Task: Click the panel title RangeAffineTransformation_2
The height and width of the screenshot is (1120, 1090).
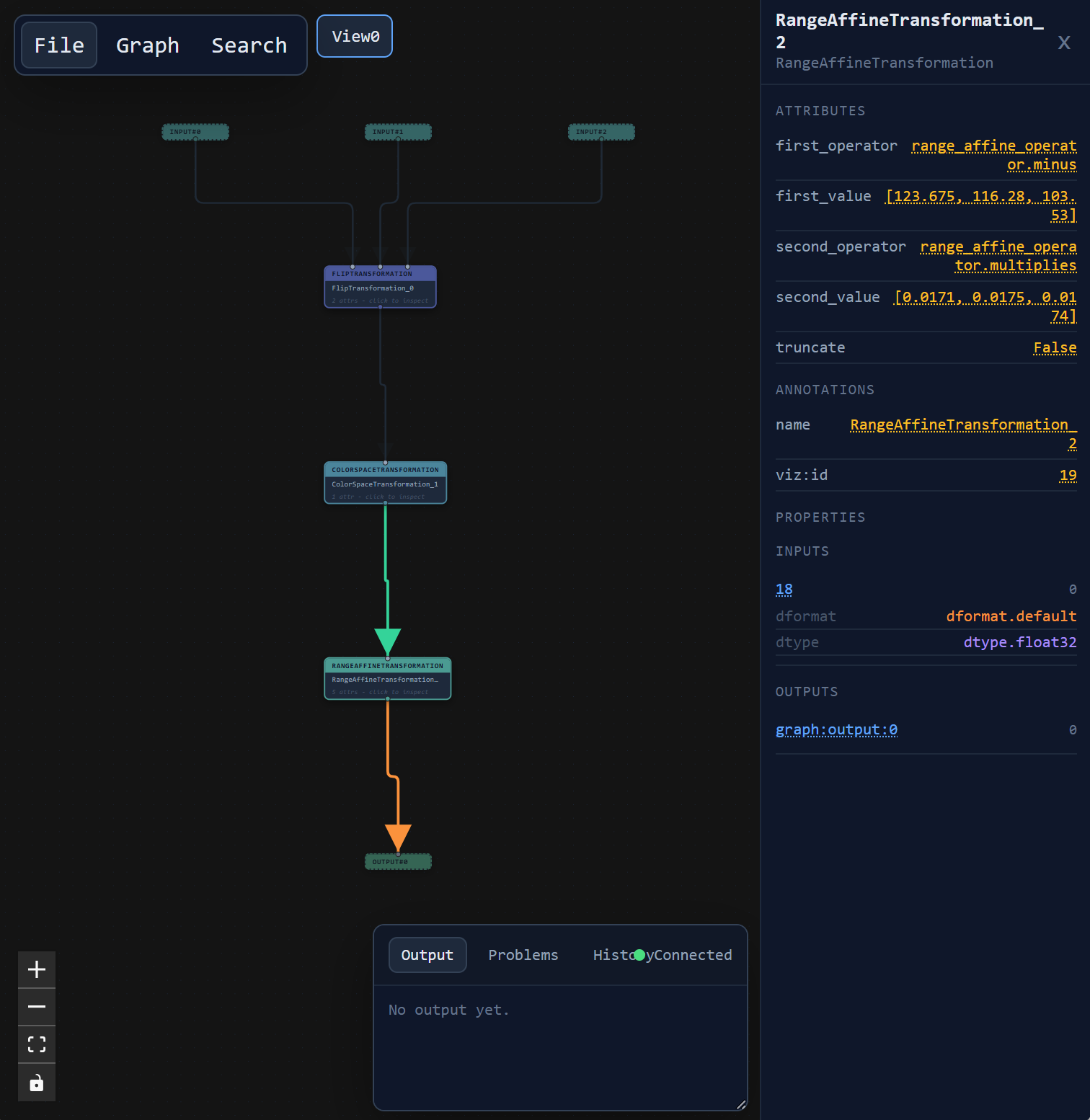Action: [x=910, y=31]
